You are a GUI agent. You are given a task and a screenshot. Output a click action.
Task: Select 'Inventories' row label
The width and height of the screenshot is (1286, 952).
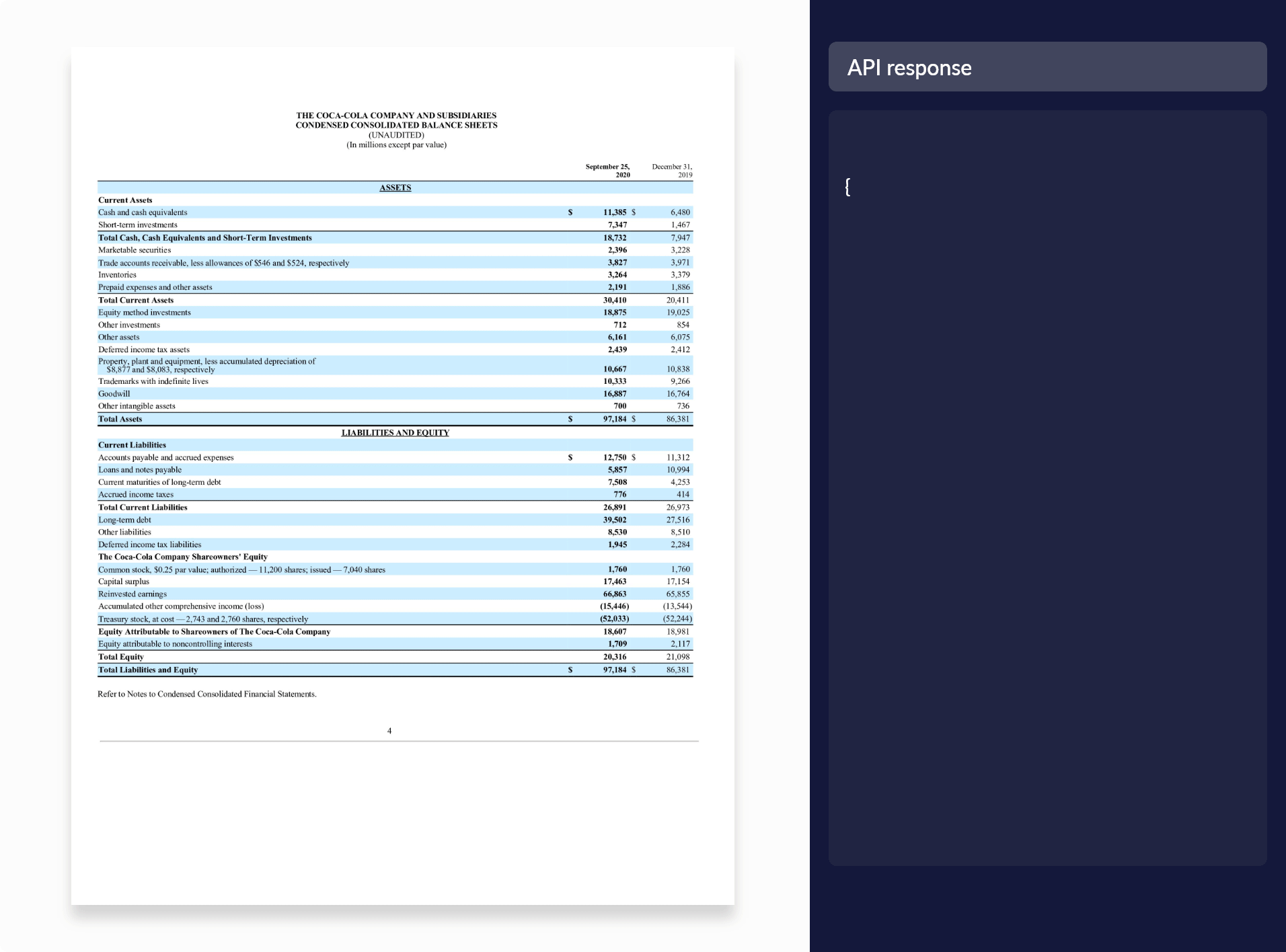tap(117, 275)
